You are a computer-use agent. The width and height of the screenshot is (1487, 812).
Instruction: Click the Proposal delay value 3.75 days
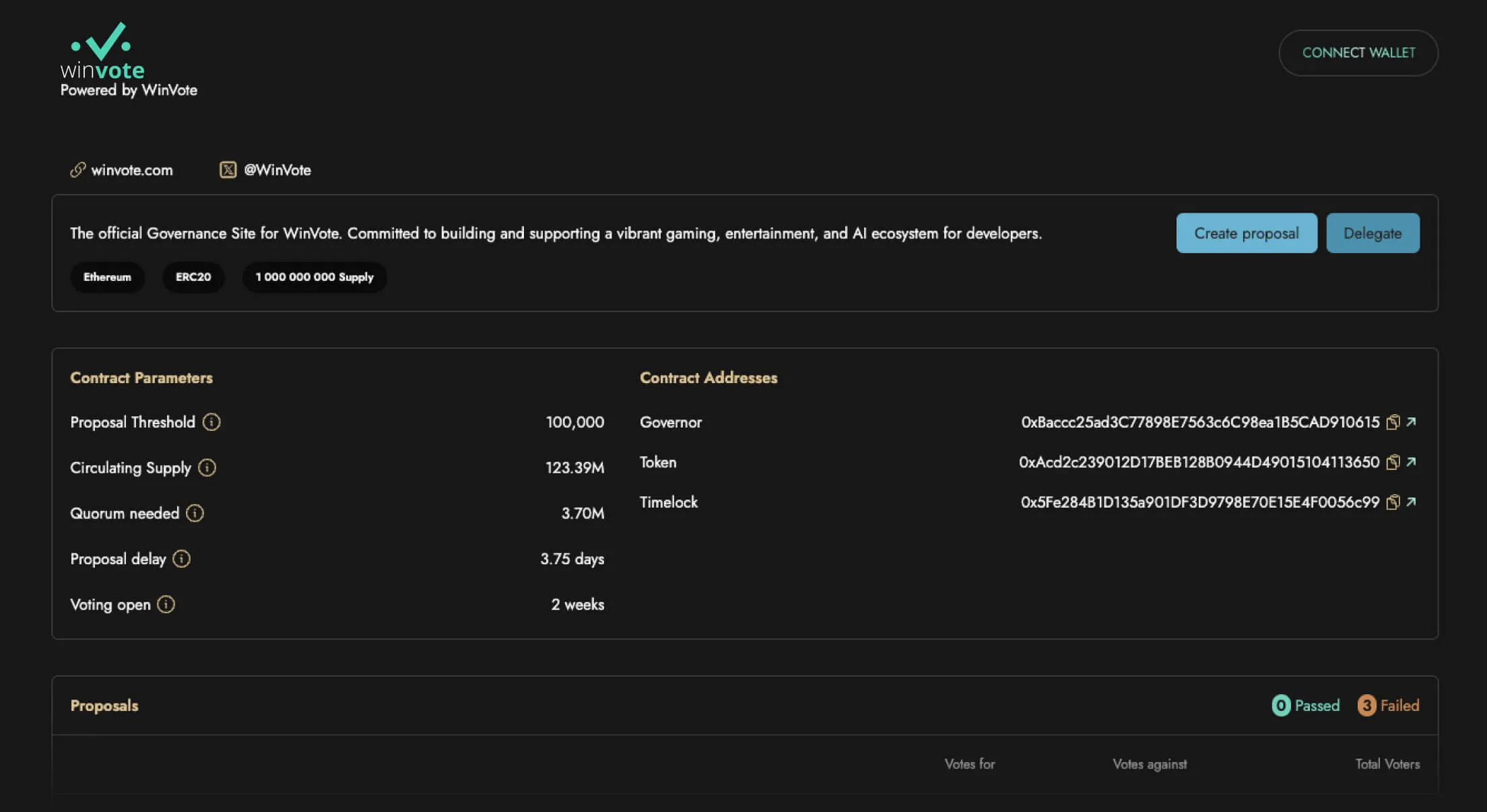click(572, 559)
